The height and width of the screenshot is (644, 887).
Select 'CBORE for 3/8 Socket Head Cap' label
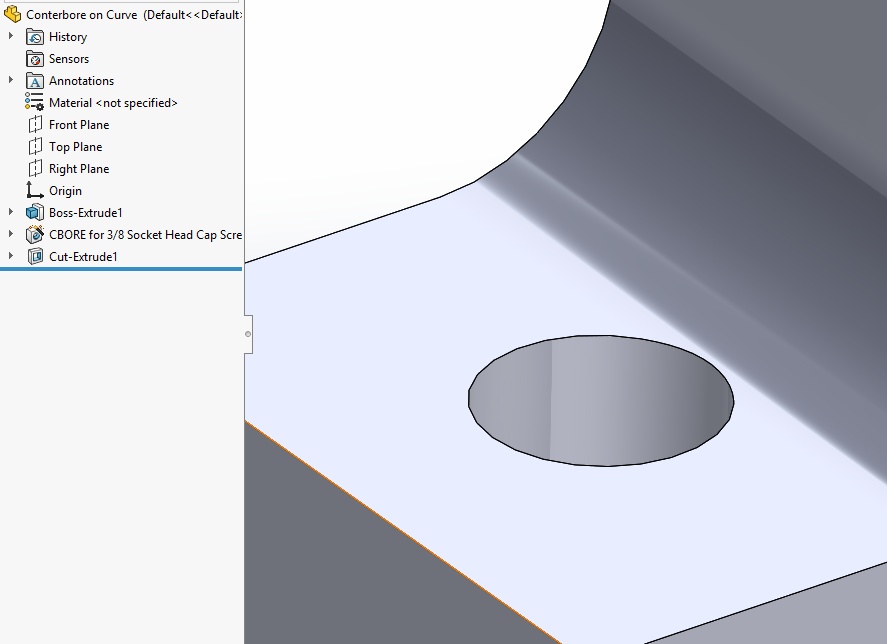(145, 235)
